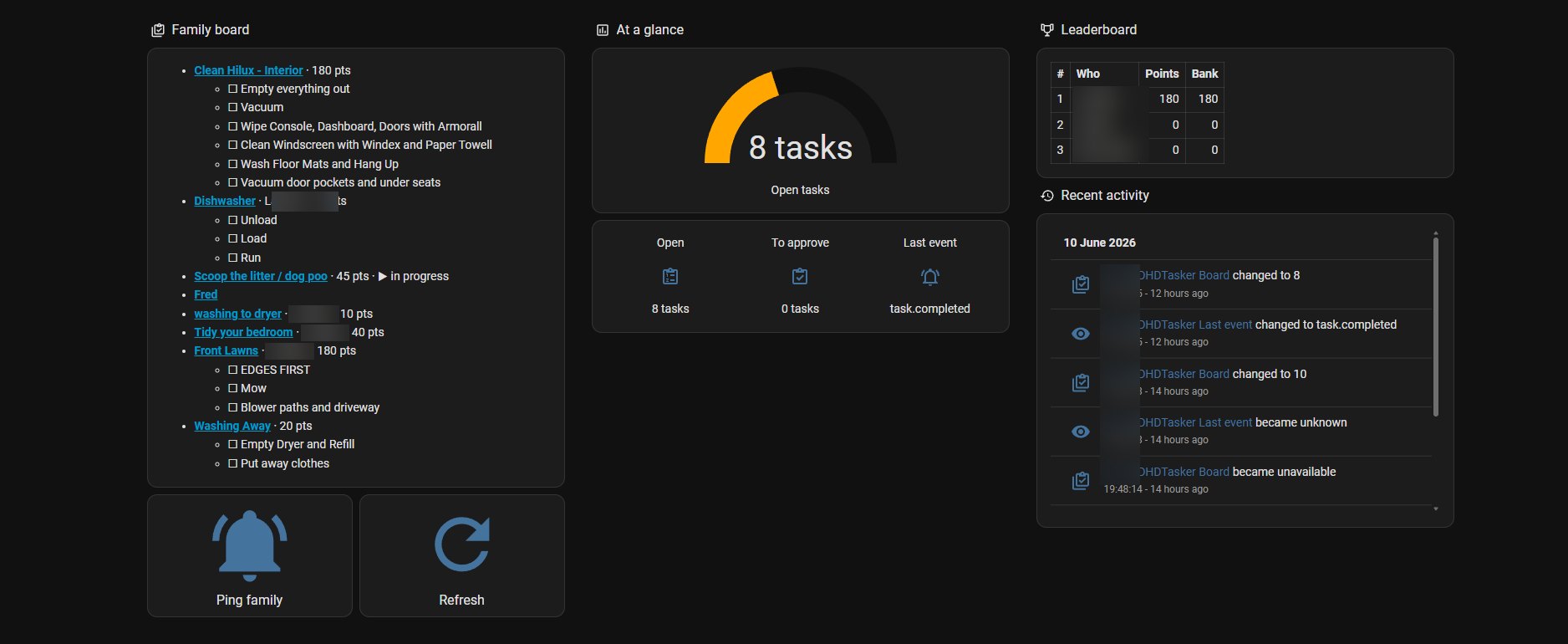The width and height of the screenshot is (1568, 644).
Task: Click the 'Last event' label in summary card
Action: click(x=930, y=243)
